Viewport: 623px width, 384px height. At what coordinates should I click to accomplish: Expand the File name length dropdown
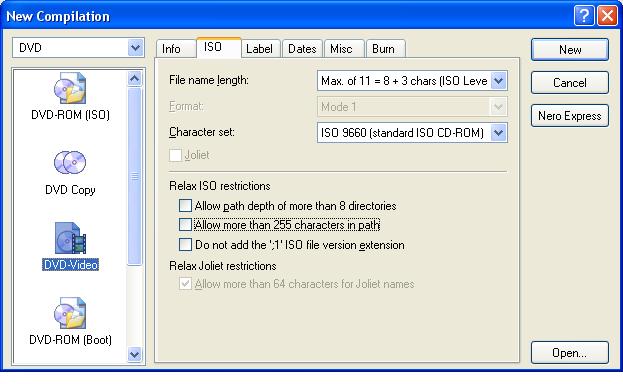coord(499,81)
